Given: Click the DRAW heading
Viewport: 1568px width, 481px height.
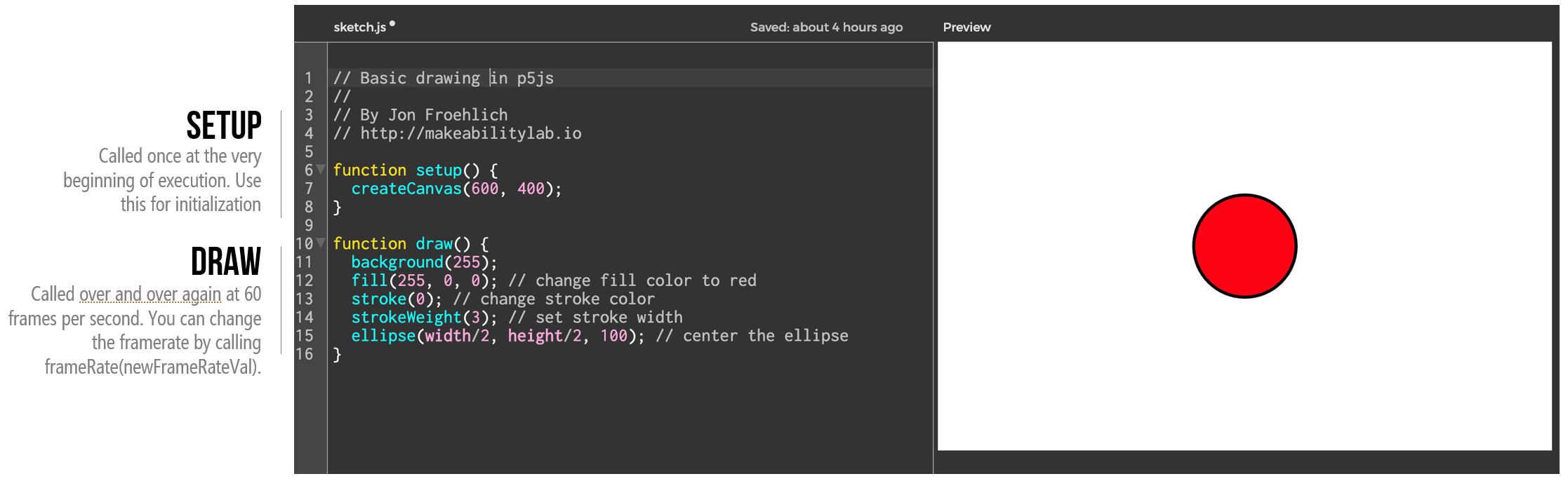Looking at the screenshot, I should [226, 262].
